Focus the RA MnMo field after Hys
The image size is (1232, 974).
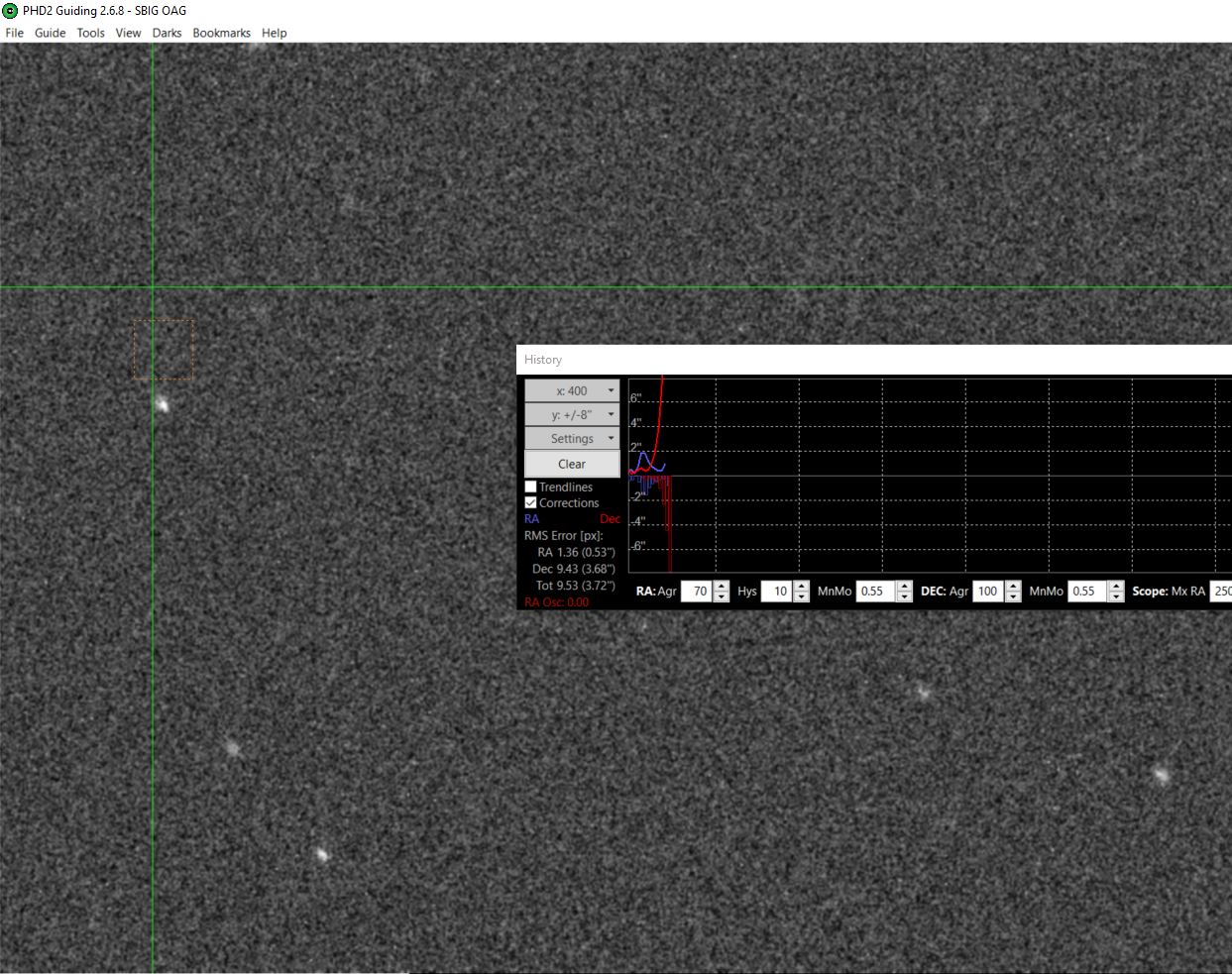pos(875,592)
